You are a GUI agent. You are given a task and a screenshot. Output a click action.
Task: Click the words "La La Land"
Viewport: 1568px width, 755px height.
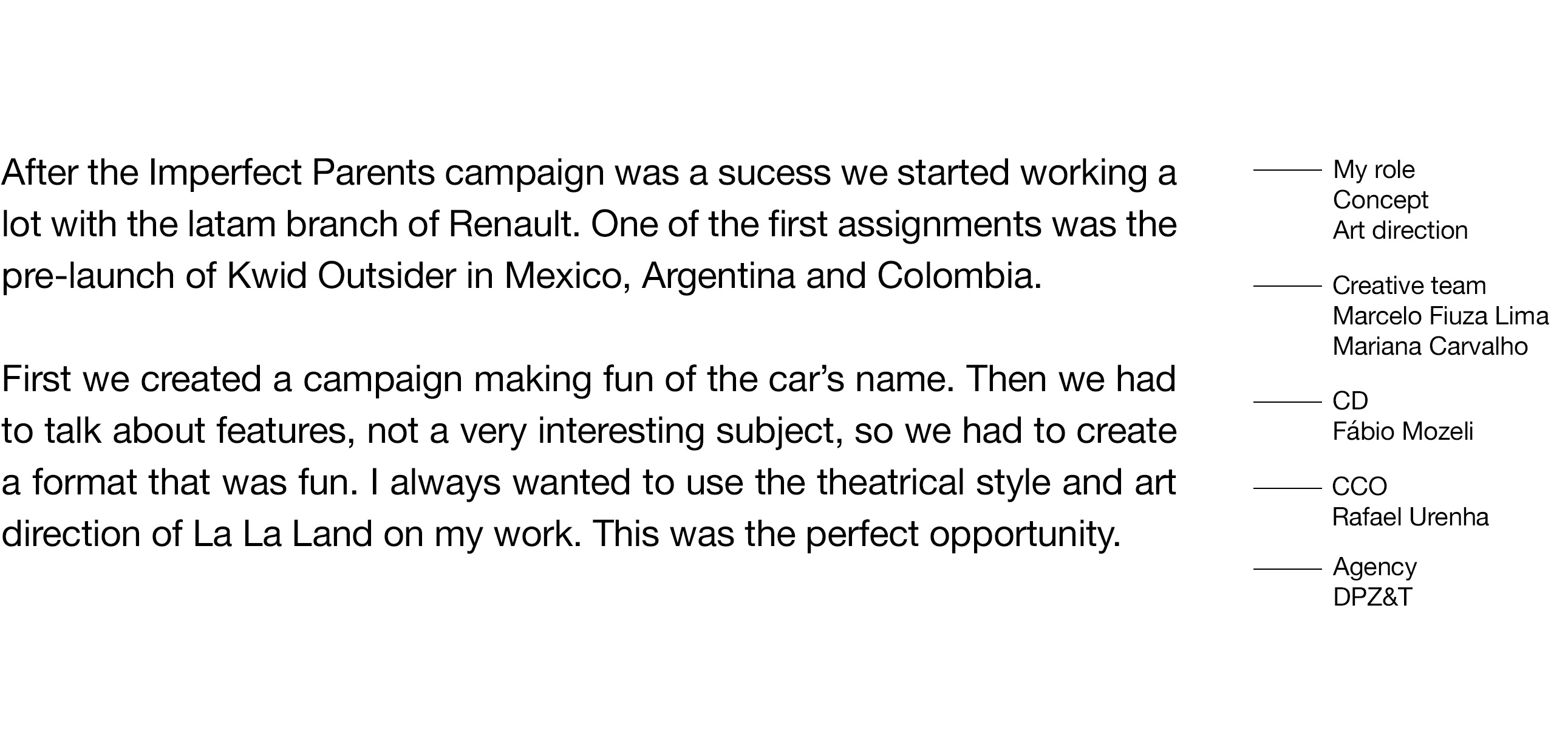coord(282,534)
